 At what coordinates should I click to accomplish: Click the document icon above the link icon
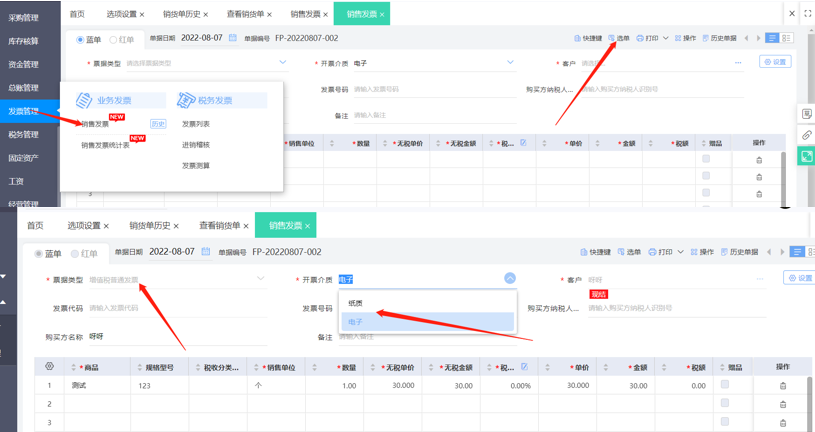(x=806, y=114)
